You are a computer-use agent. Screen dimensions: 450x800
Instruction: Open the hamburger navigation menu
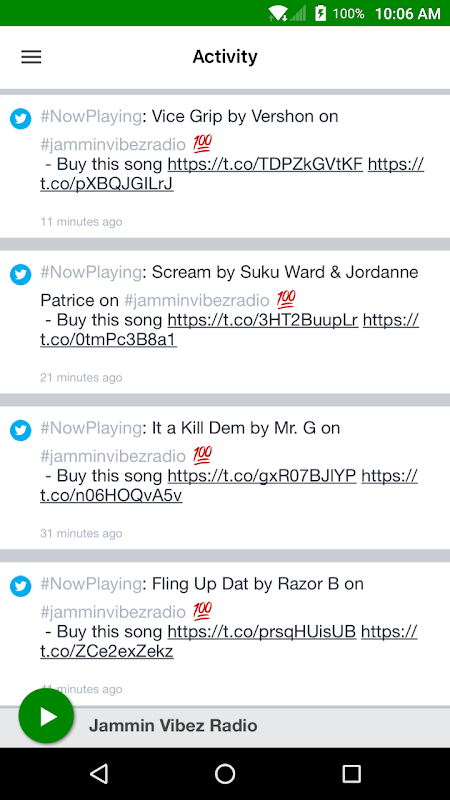click(x=31, y=57)
